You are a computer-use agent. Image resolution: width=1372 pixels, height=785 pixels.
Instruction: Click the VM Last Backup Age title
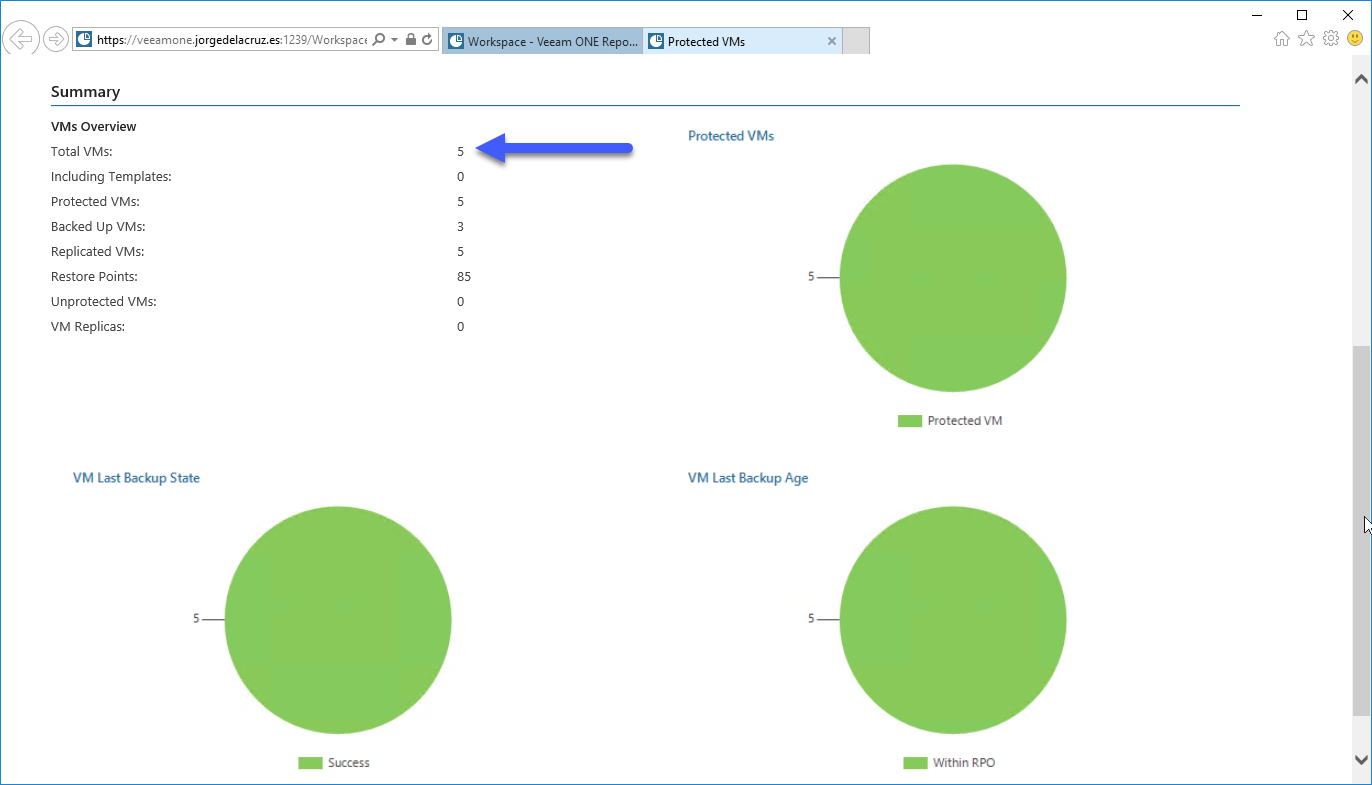[748, 478]
